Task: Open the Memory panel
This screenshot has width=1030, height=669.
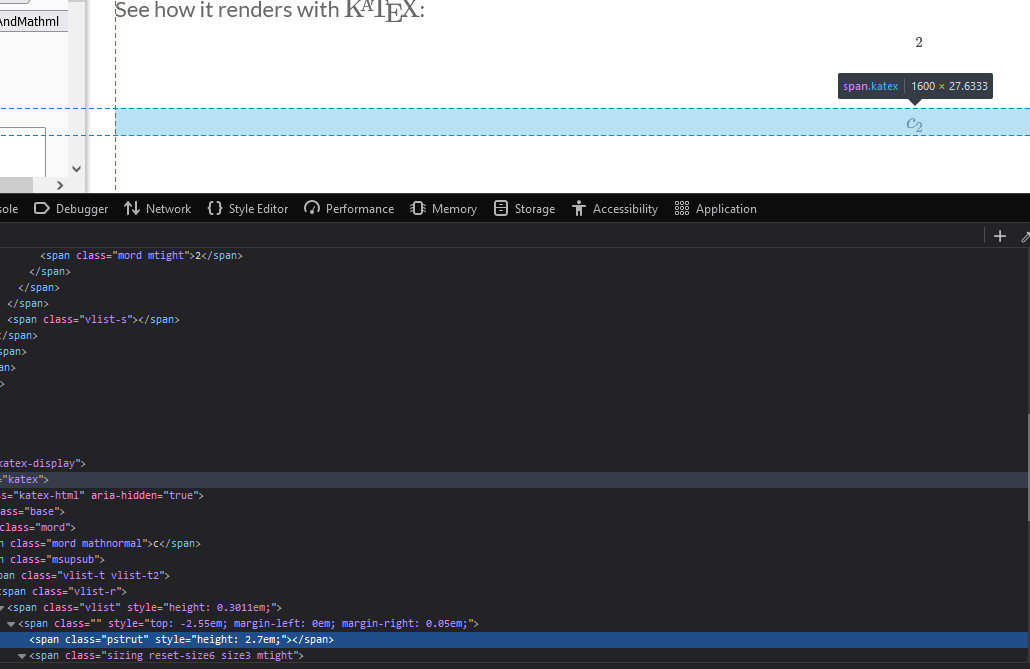Action: (x=443, y=208)
